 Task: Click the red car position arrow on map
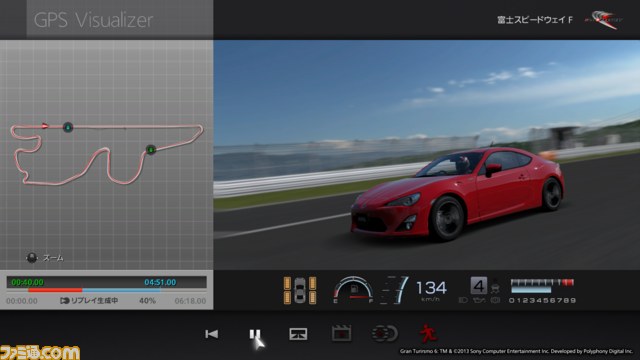[x=44, y=126]
